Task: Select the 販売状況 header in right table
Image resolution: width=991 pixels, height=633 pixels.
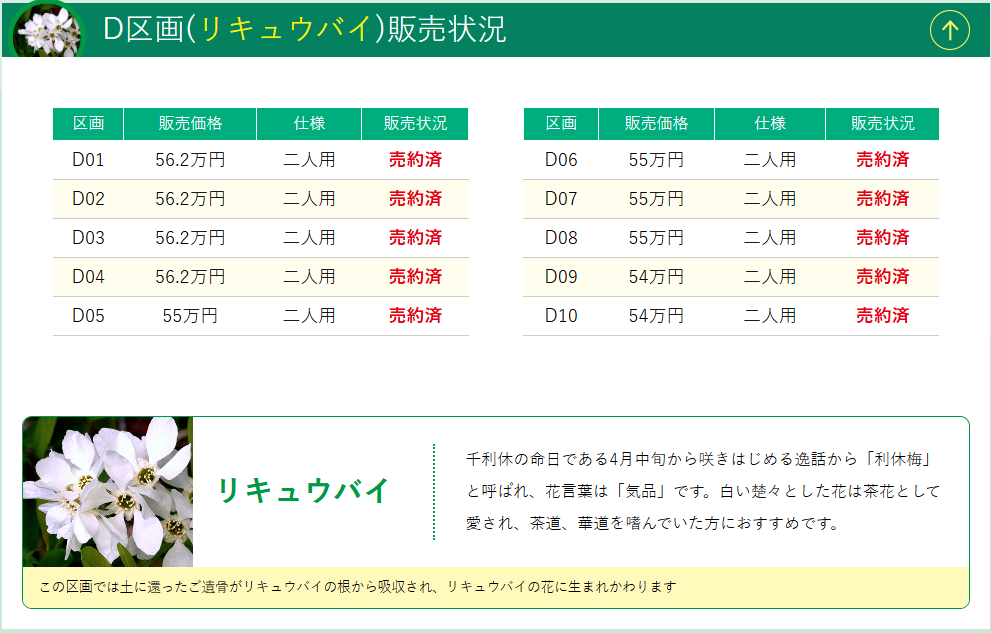Action: coord(882,124)
